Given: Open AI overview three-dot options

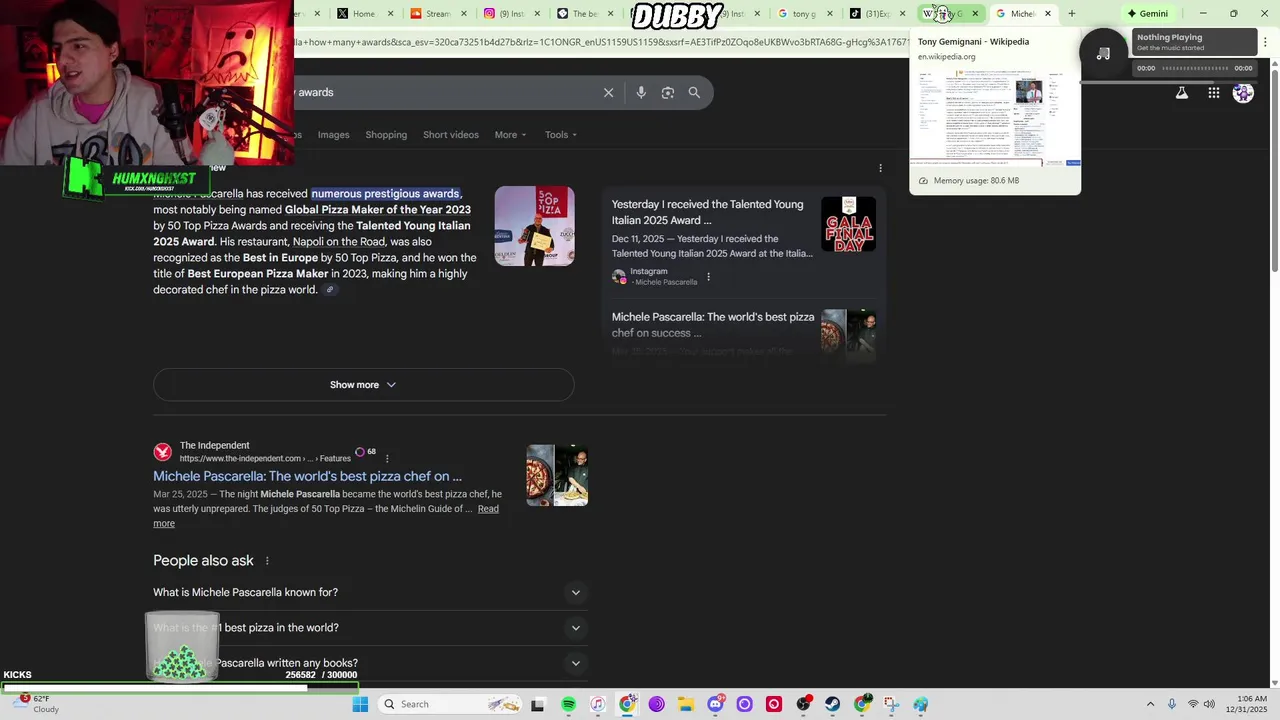Looking at the screenshot, I should 880,168.
